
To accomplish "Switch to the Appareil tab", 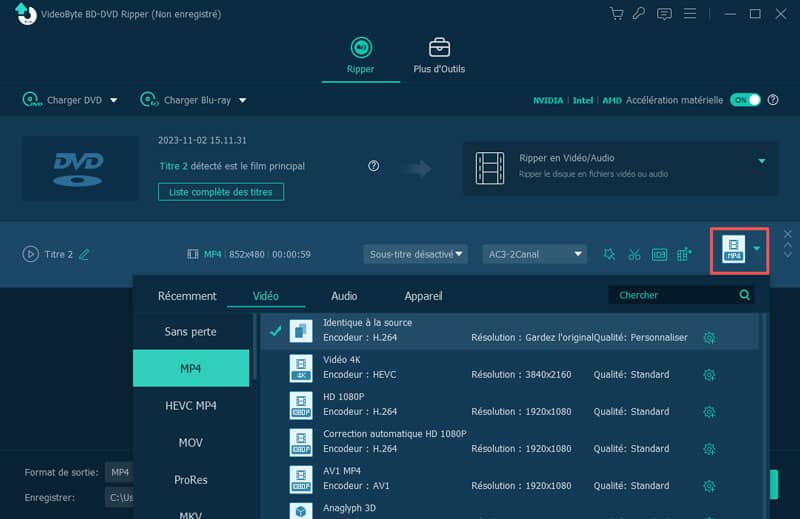I will 423,296.
